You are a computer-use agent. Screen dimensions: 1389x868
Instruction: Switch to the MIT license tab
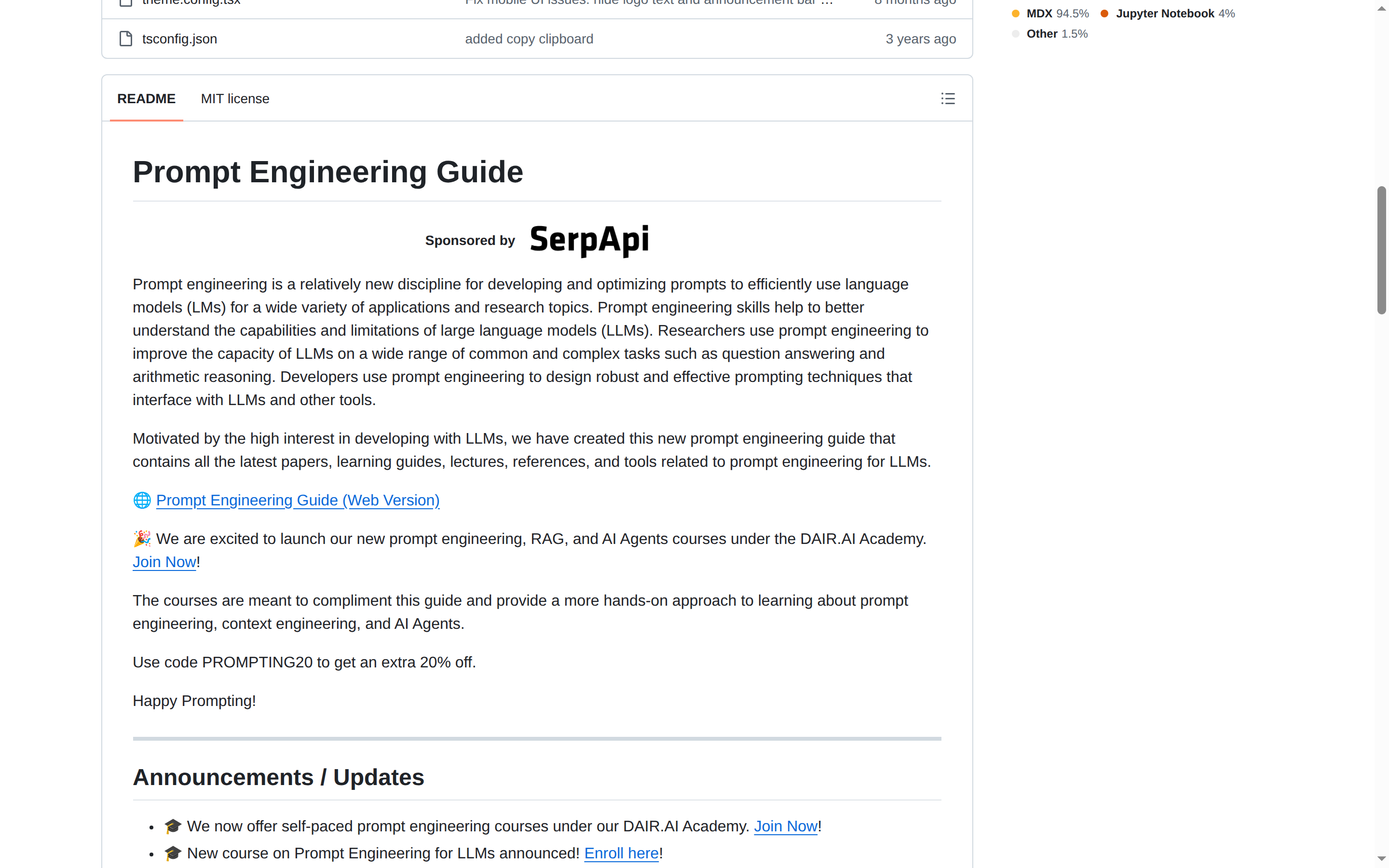point(235,99)
